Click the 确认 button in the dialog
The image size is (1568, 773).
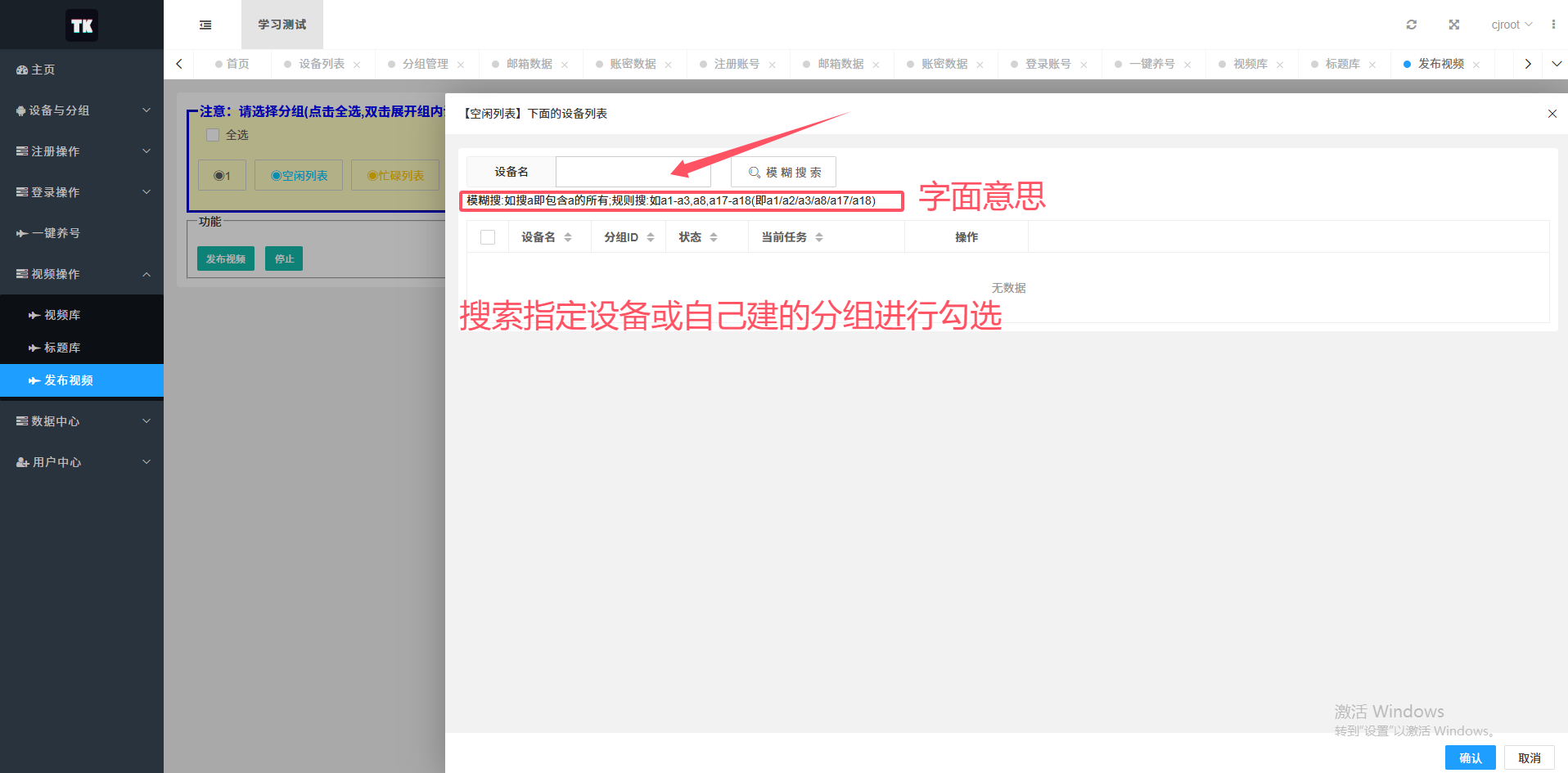1470,757
